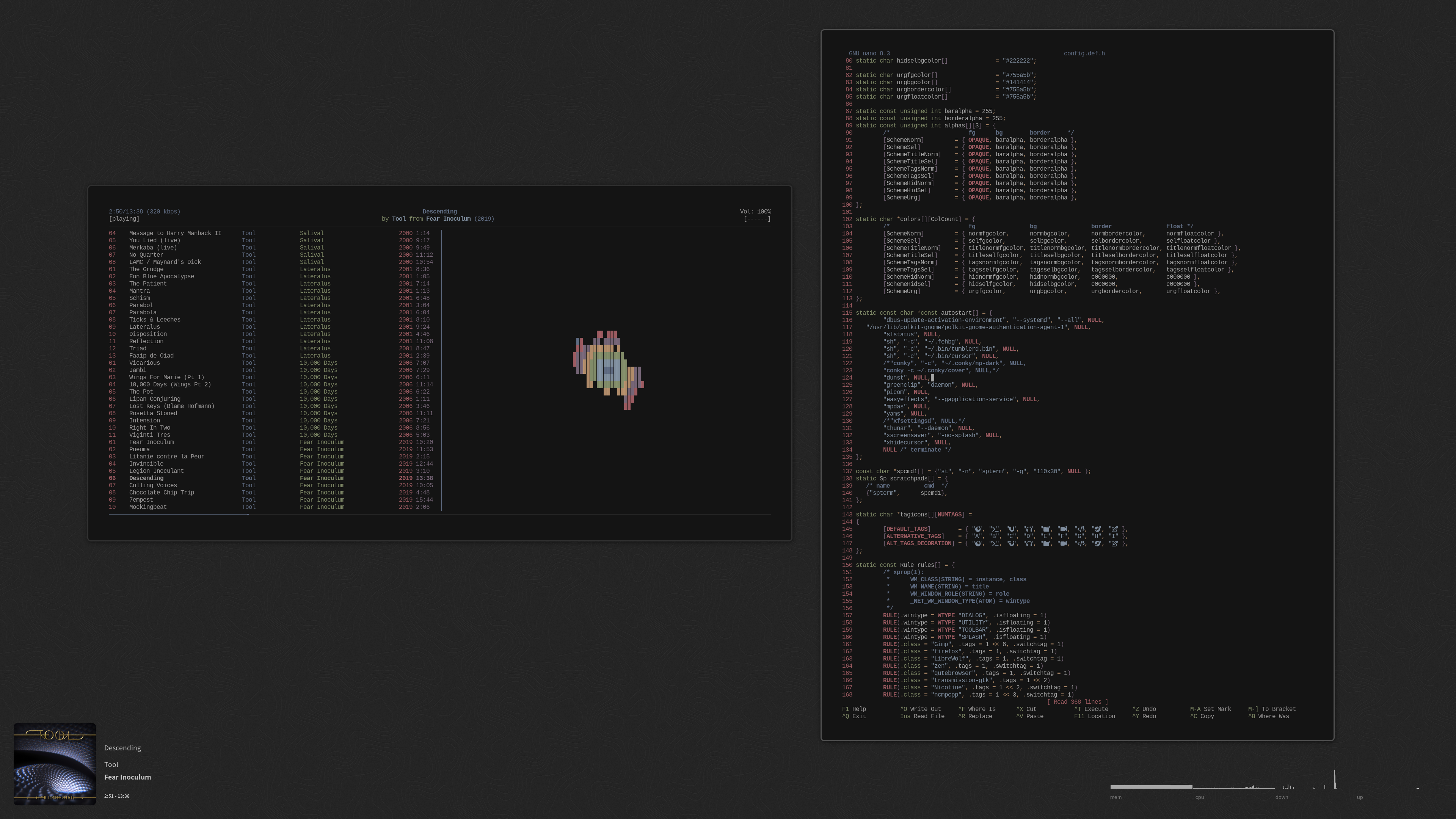This screenshot has width=1456, height=819.
Task: Click the ^Z Undo shortcut in nano
Action: (x=1144, y=709)
